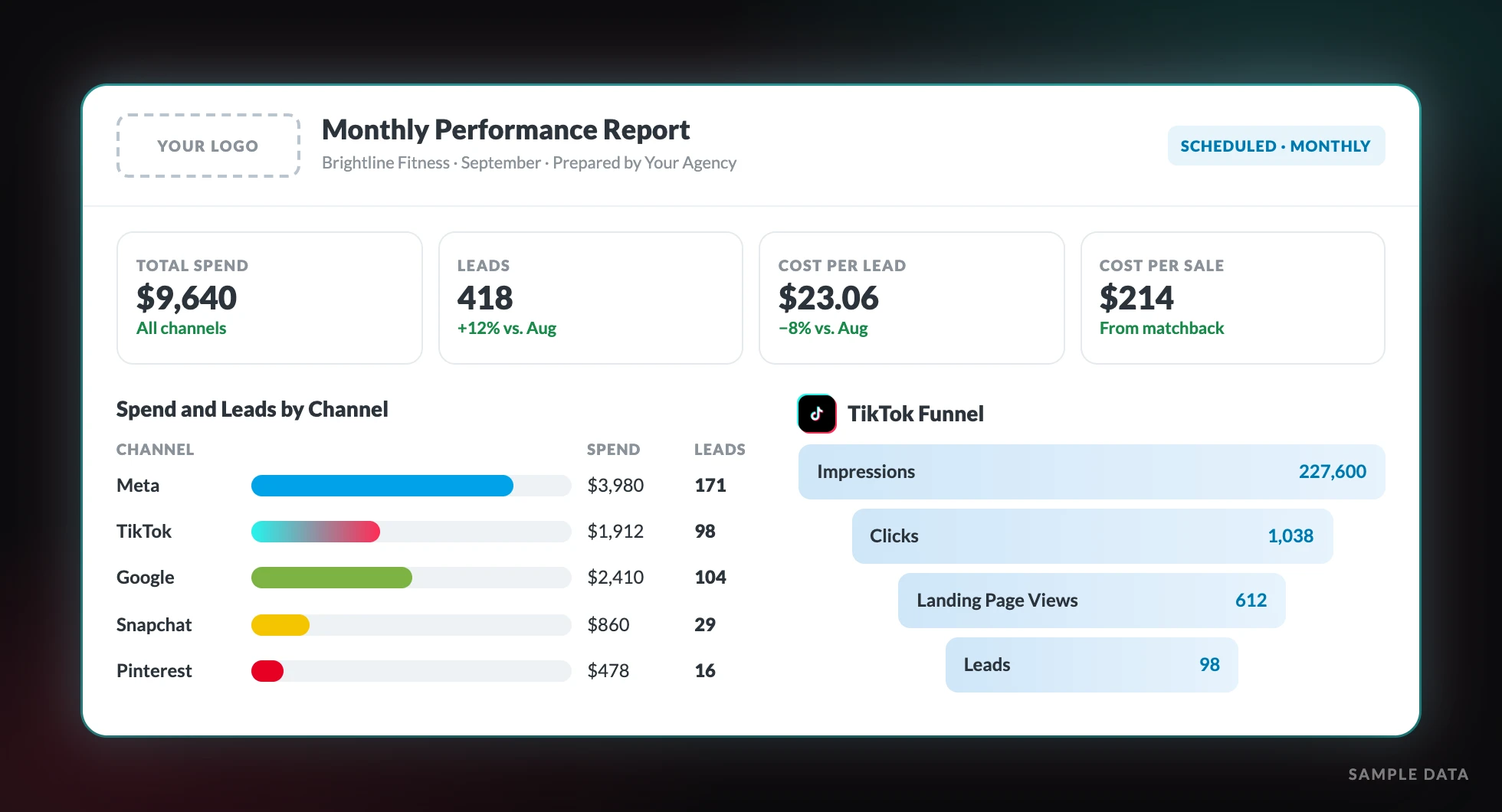Click the 29 Snapchat leads count

pos(705,625)
